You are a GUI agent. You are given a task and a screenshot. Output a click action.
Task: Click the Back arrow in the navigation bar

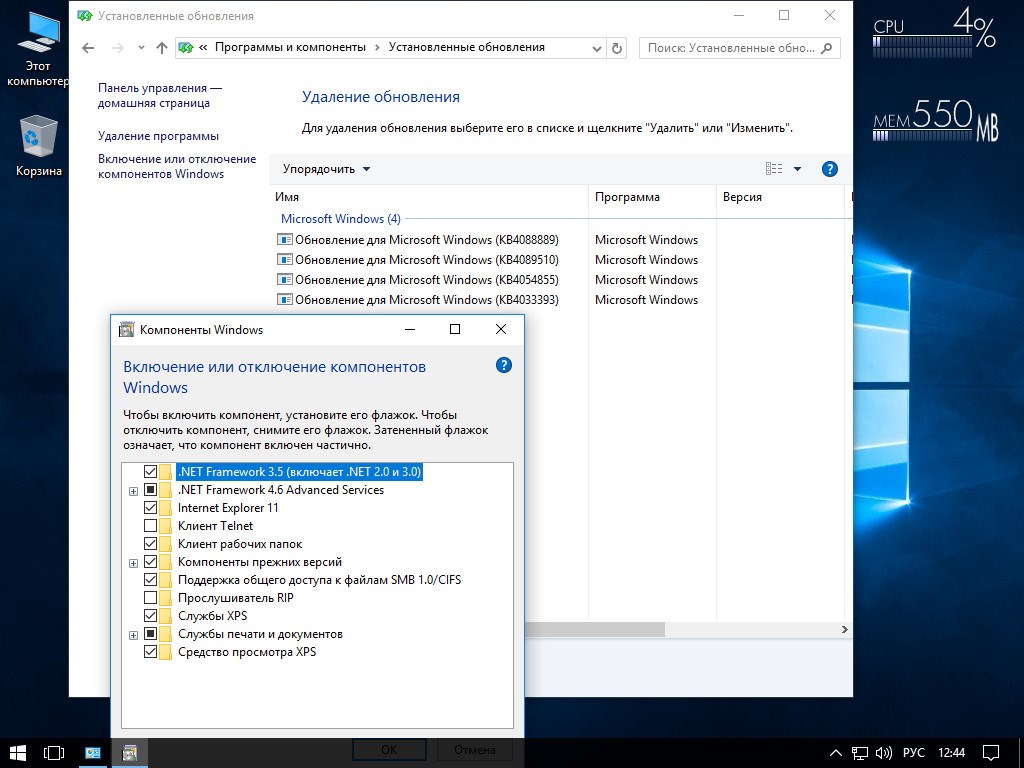pos(88,47)
